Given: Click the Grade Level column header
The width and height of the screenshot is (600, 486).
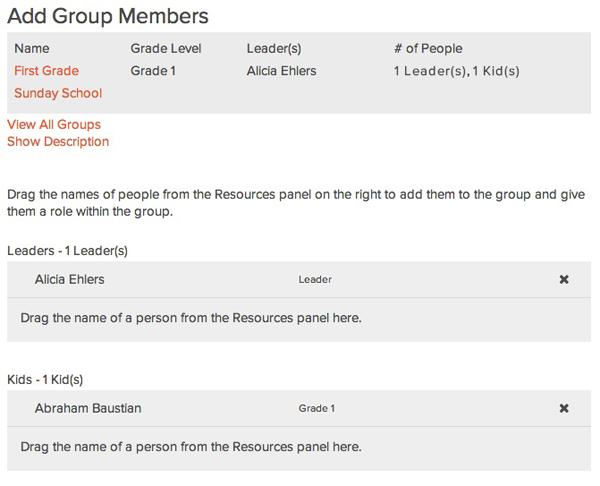Looking at the screenshot, I should [166, 49].
